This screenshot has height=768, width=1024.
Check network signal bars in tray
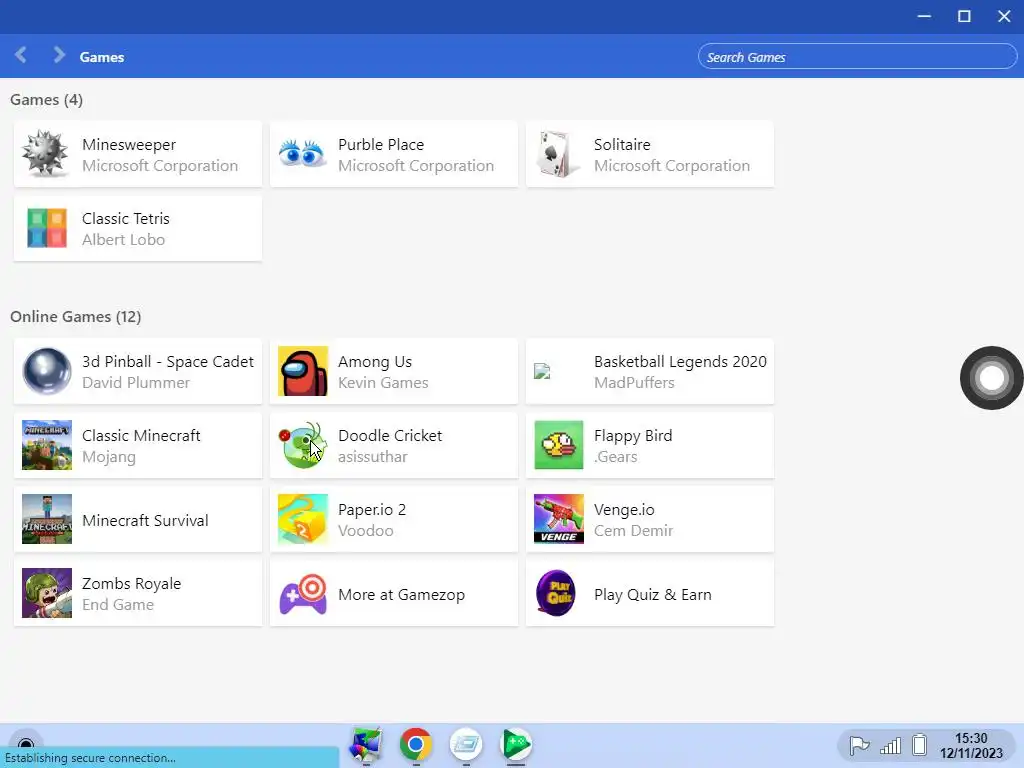tap(890, 745)
